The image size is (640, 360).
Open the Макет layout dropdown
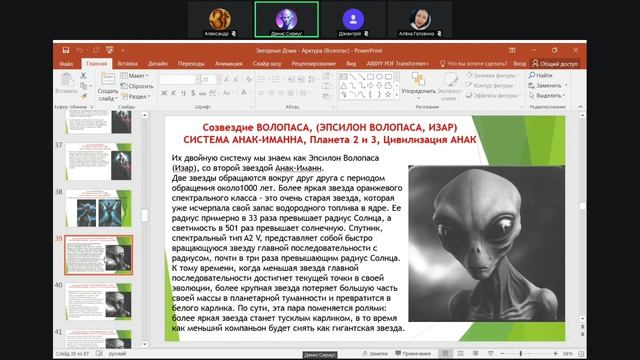pyautogui.click(x=135, y=76)
